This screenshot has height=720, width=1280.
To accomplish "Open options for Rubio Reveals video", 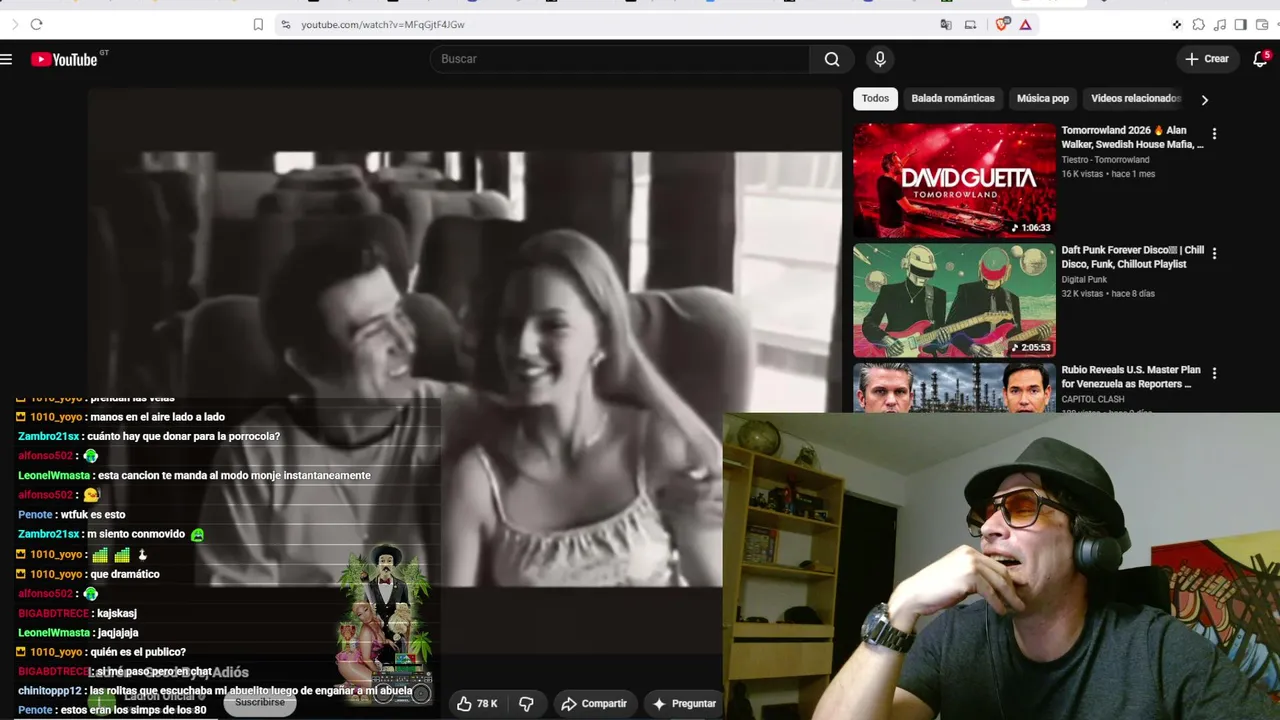I will (x=1214, y=373).
